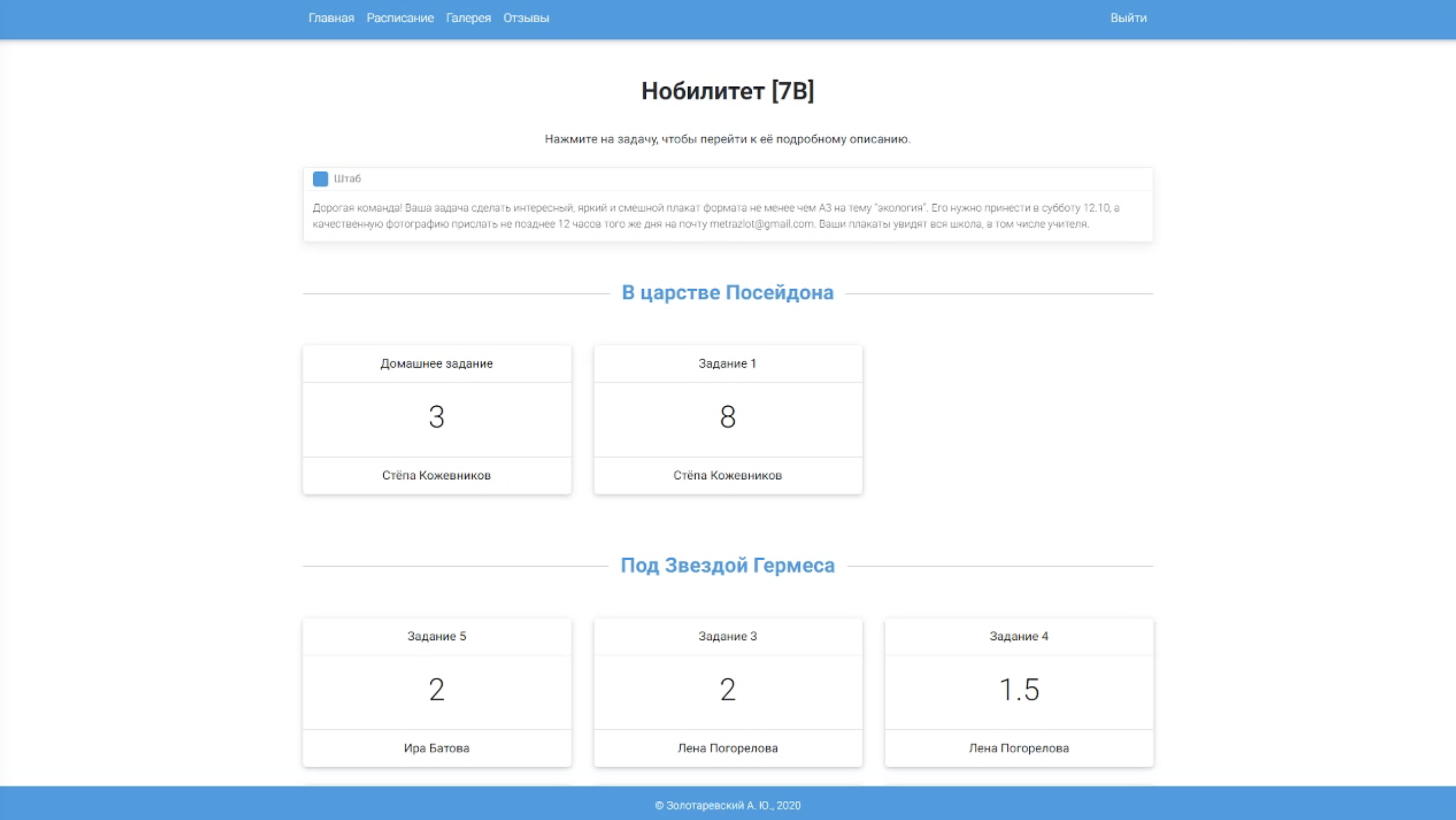This screenshot has width=1456, height=820.
Task: Click score 3 in Домашнее задание card
Action: point(437,418)
